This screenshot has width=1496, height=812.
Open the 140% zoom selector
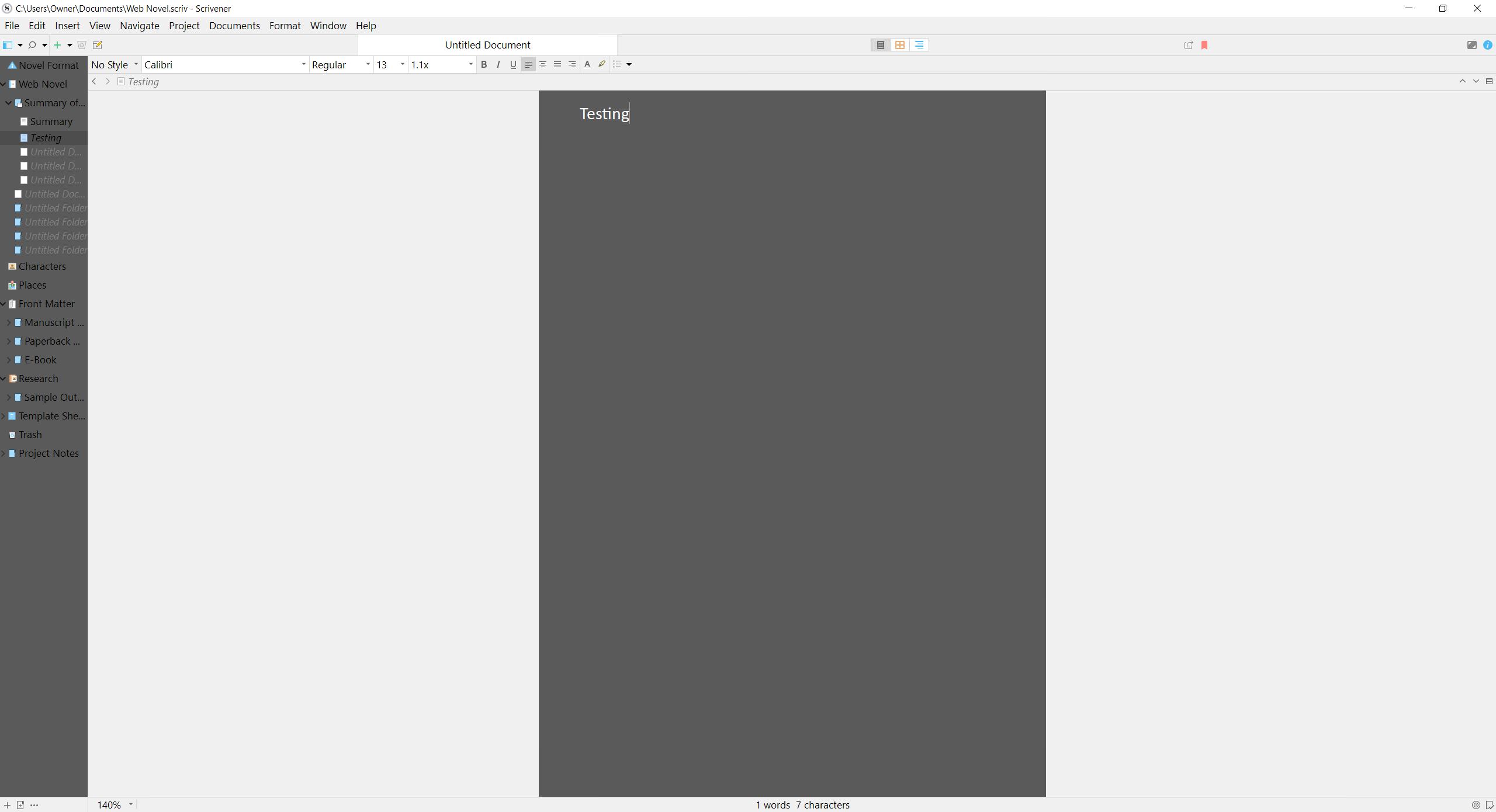[x=115, y=804]
